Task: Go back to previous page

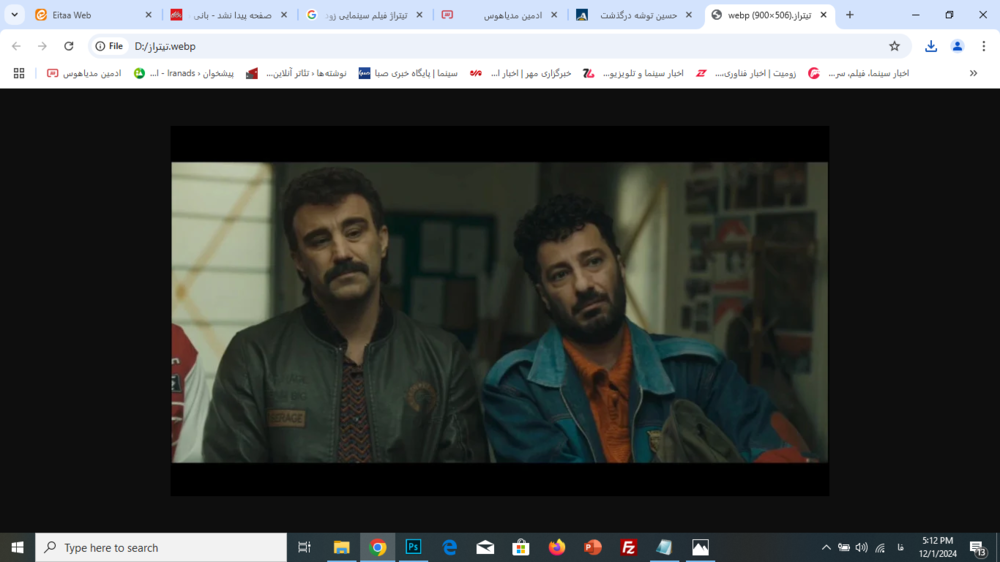Action: [17, 46]
